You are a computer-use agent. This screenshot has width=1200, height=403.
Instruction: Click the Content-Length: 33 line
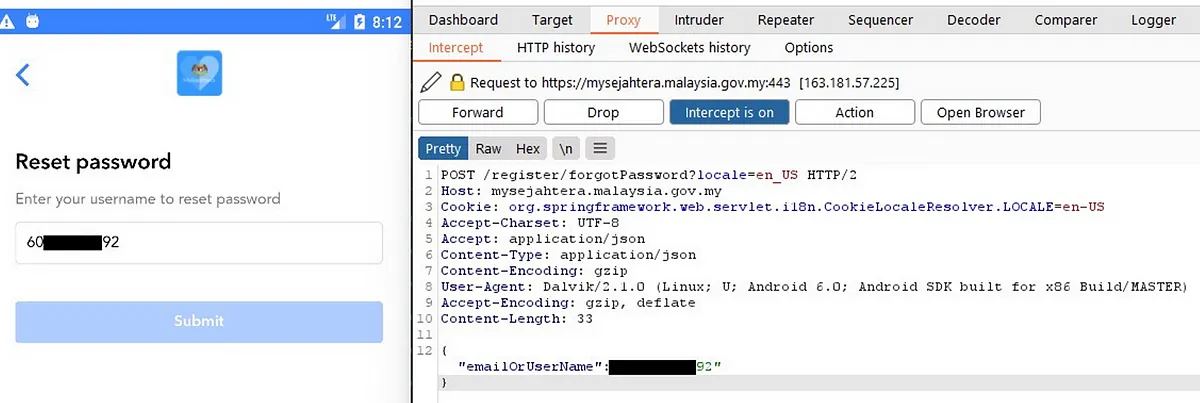519,319
